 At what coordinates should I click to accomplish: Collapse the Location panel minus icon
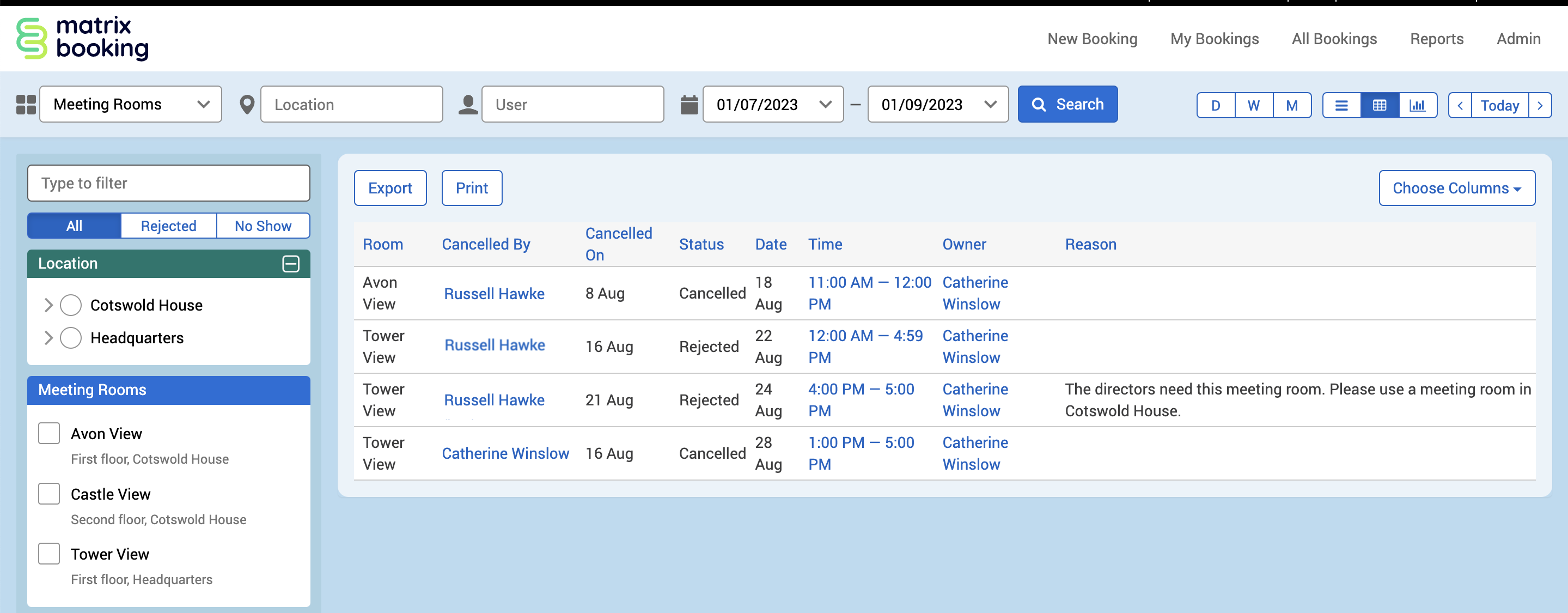pyautogui.click(x=290, y=264)
